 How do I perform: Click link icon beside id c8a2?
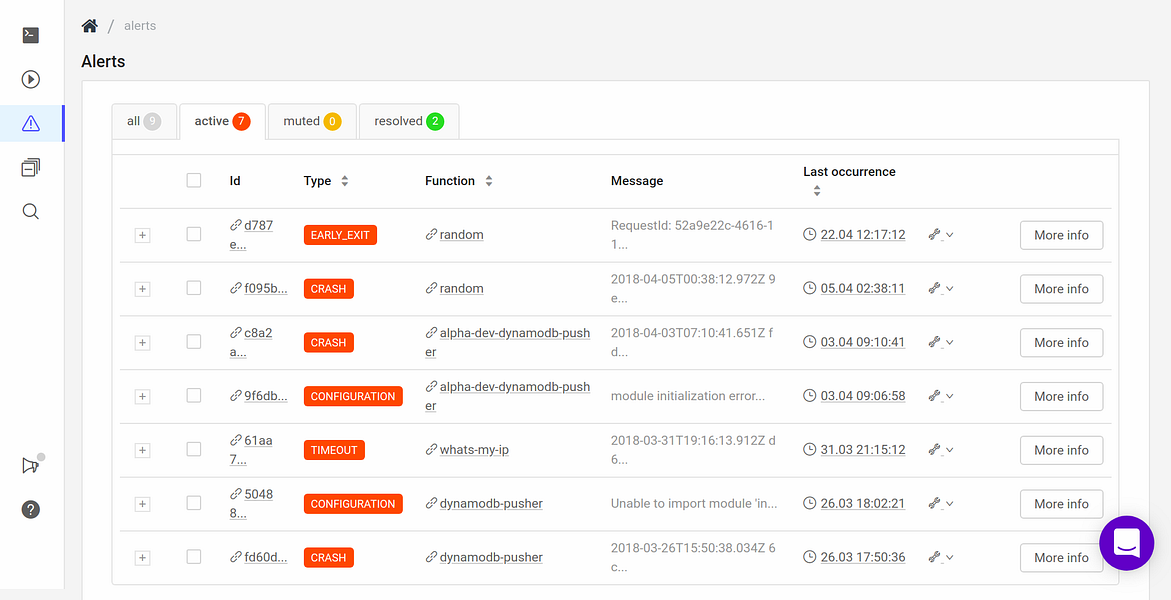point(235,333)
